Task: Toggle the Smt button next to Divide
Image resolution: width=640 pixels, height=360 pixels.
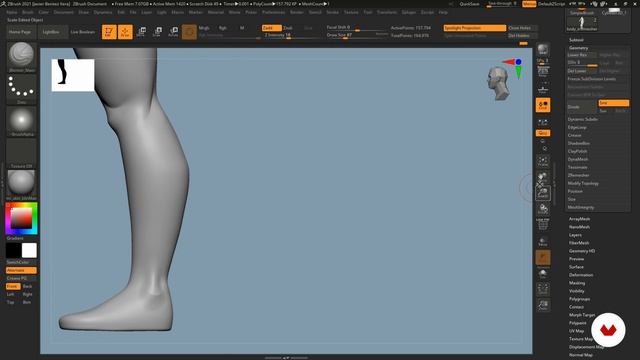Action: [x=614, y=103]
